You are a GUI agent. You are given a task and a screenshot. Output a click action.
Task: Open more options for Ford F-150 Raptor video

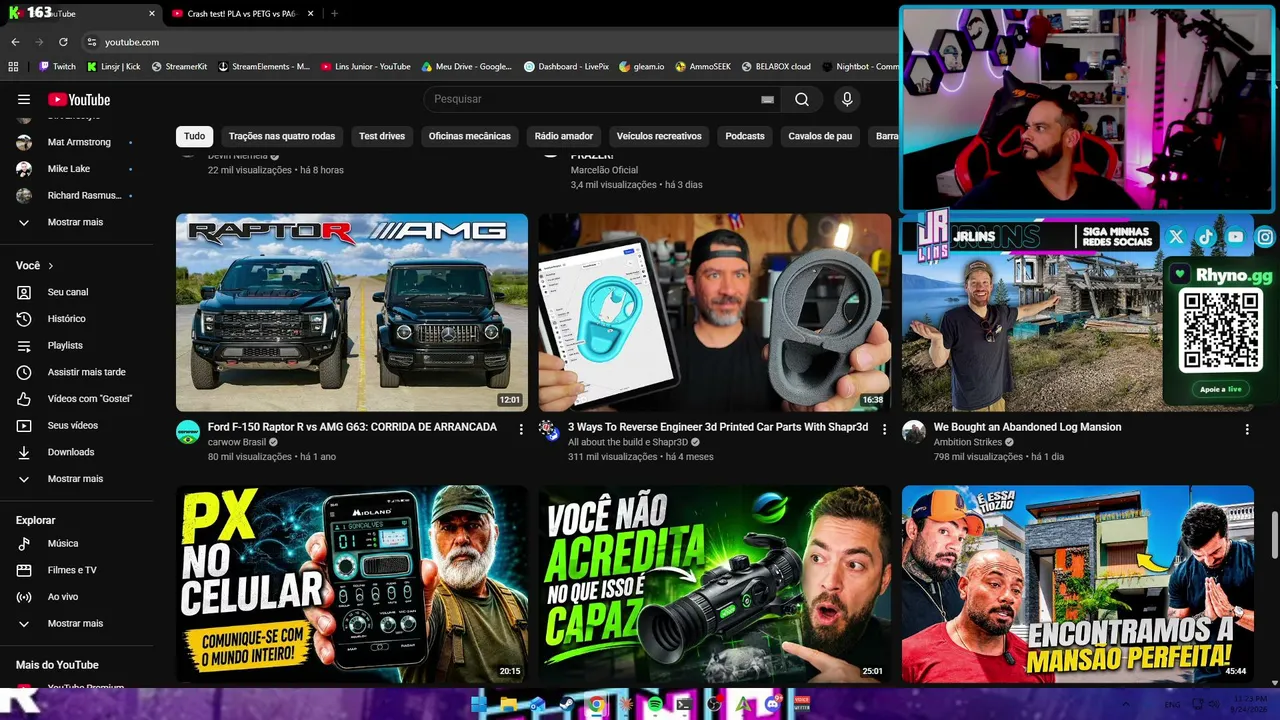[x=521, y=429]
